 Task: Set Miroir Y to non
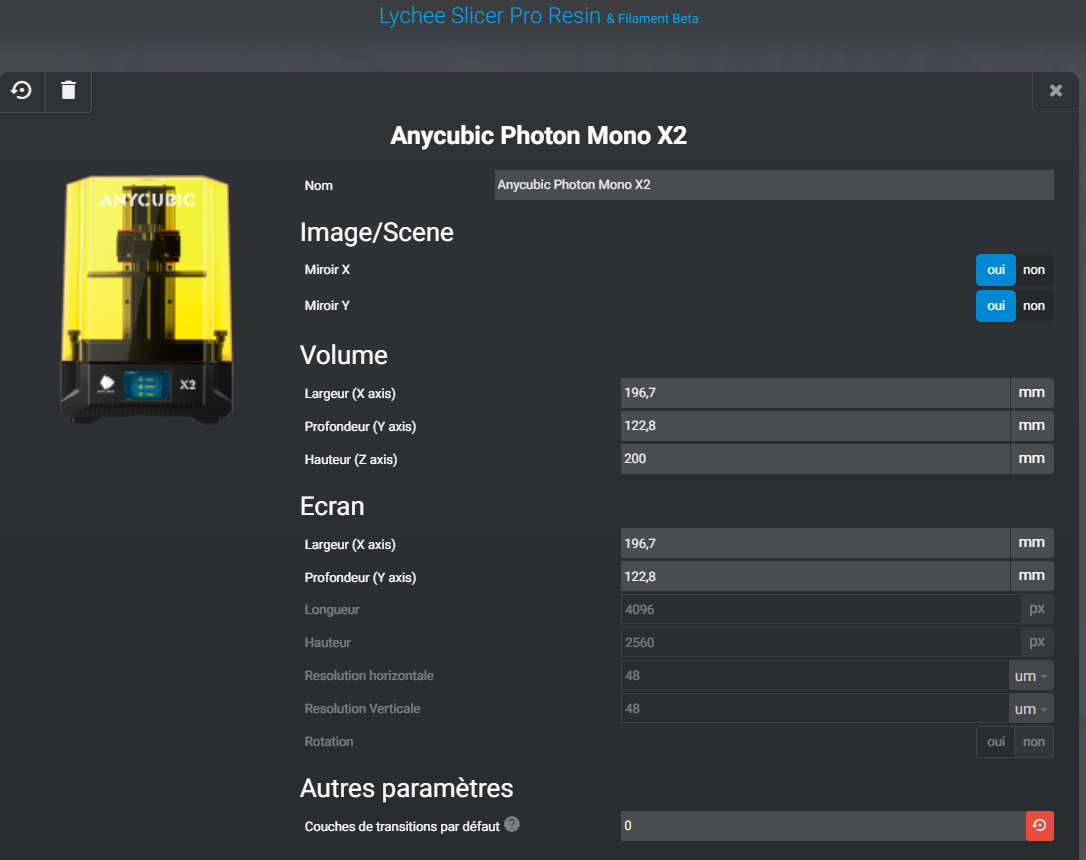point(1034,306)
